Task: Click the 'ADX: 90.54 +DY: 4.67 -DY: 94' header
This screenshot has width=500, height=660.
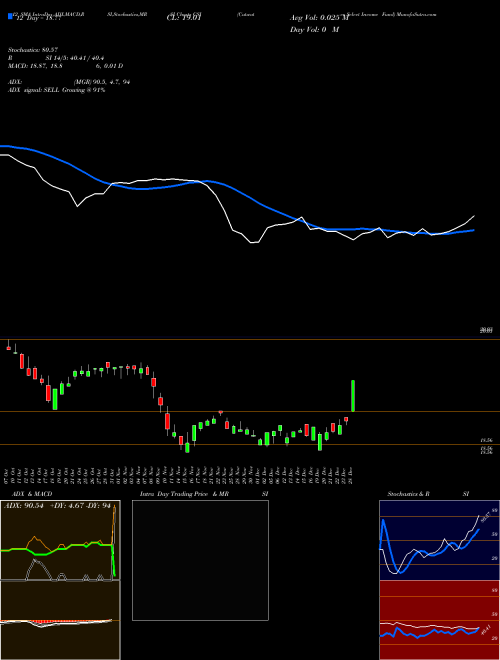Action: pos(57,506)
